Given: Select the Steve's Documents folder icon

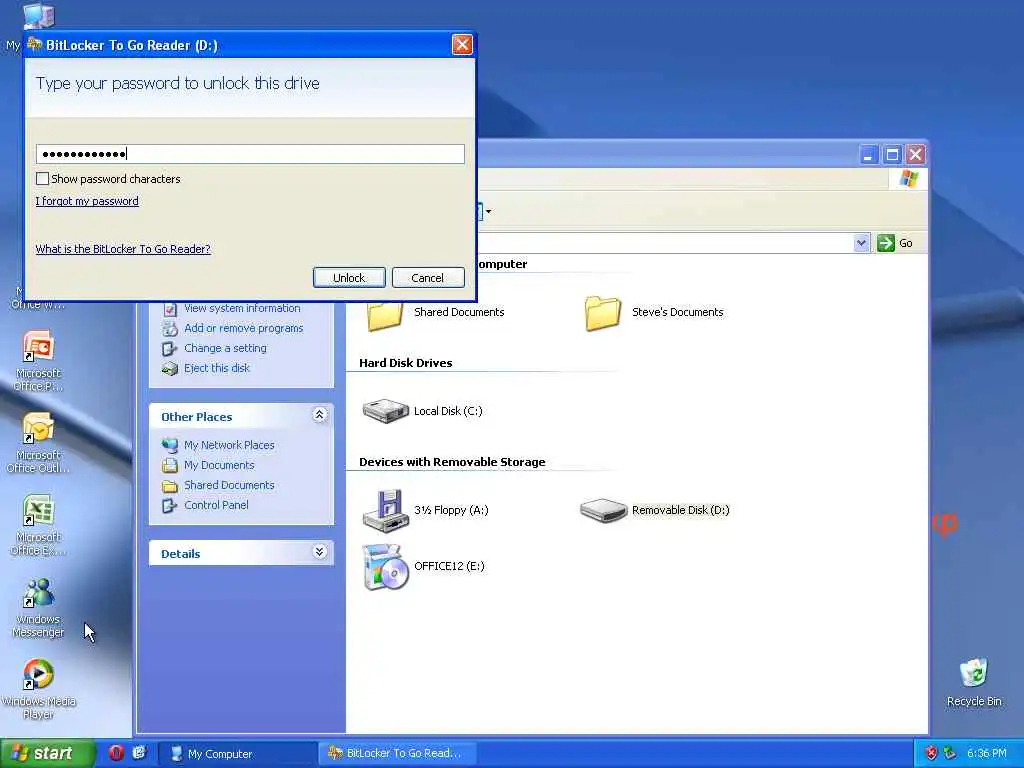Looking at the screenshot, I should pos(602,313).
